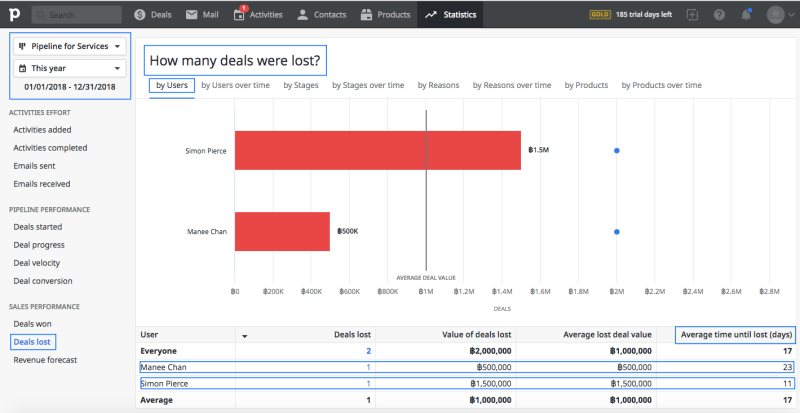The image size is (800, 413).
Task: Open Activities completed report
Action: 51,148
